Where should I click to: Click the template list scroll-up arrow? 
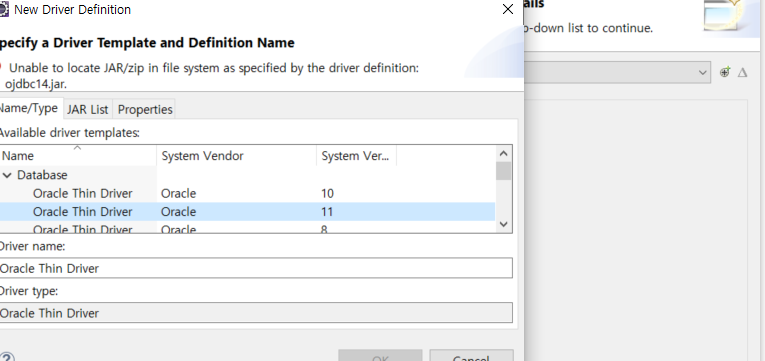[x=504, y=154]
